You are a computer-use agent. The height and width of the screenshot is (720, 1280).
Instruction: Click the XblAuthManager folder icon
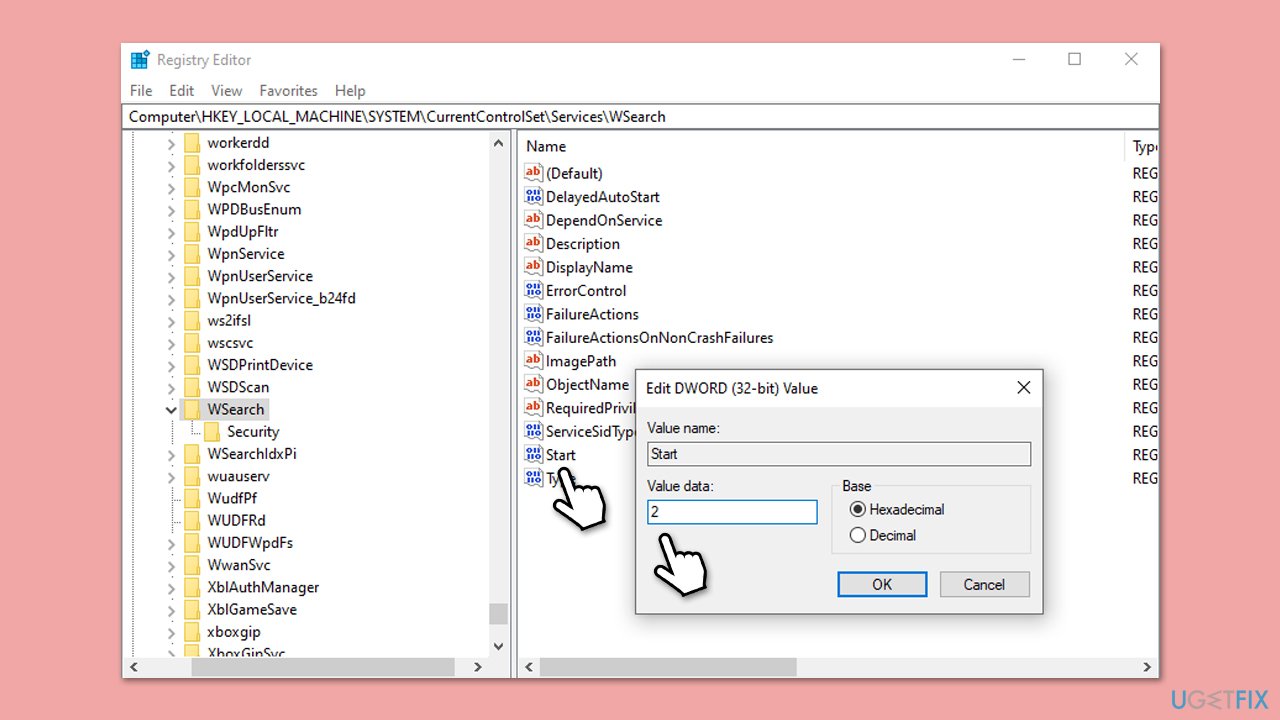point(192,587)
